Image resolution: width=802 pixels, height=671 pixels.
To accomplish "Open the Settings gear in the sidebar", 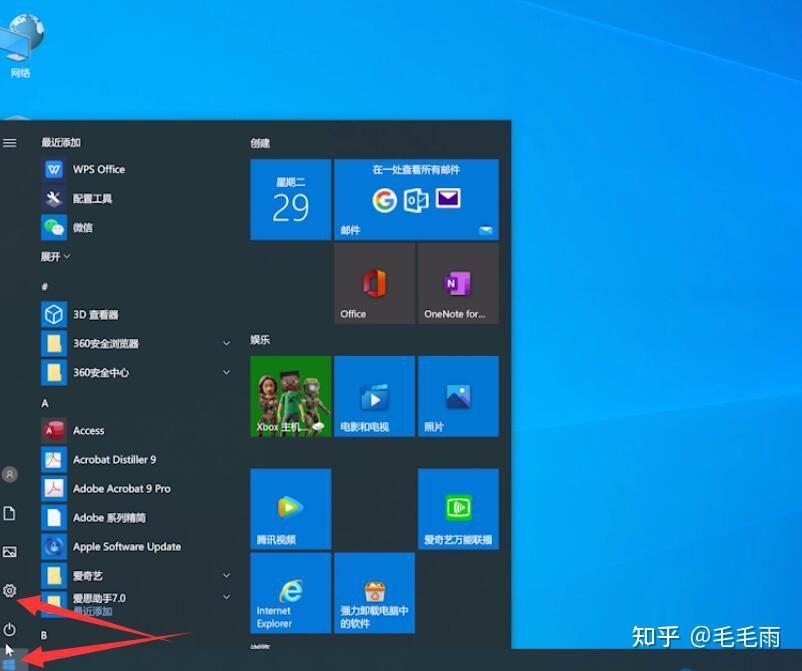I will click(x=10, y=591).
